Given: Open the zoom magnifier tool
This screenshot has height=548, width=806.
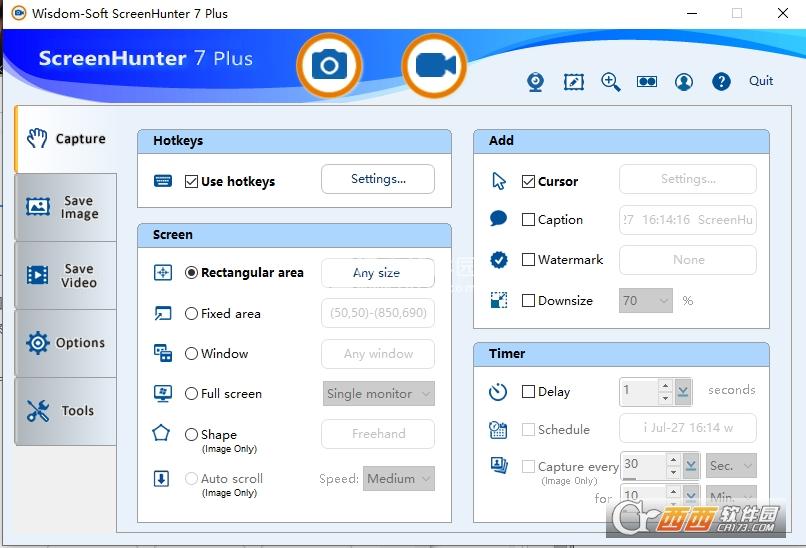Looking at the screenshot, I should point(610,82).
